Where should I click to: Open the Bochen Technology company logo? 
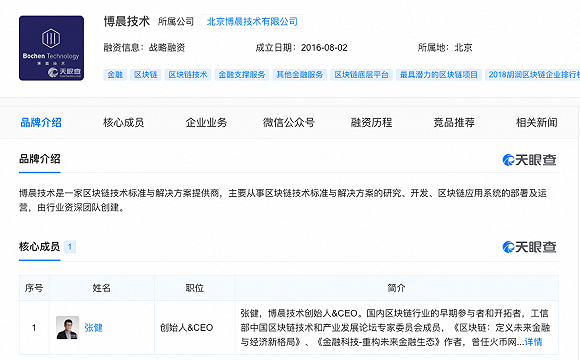(x=51, y=48)
